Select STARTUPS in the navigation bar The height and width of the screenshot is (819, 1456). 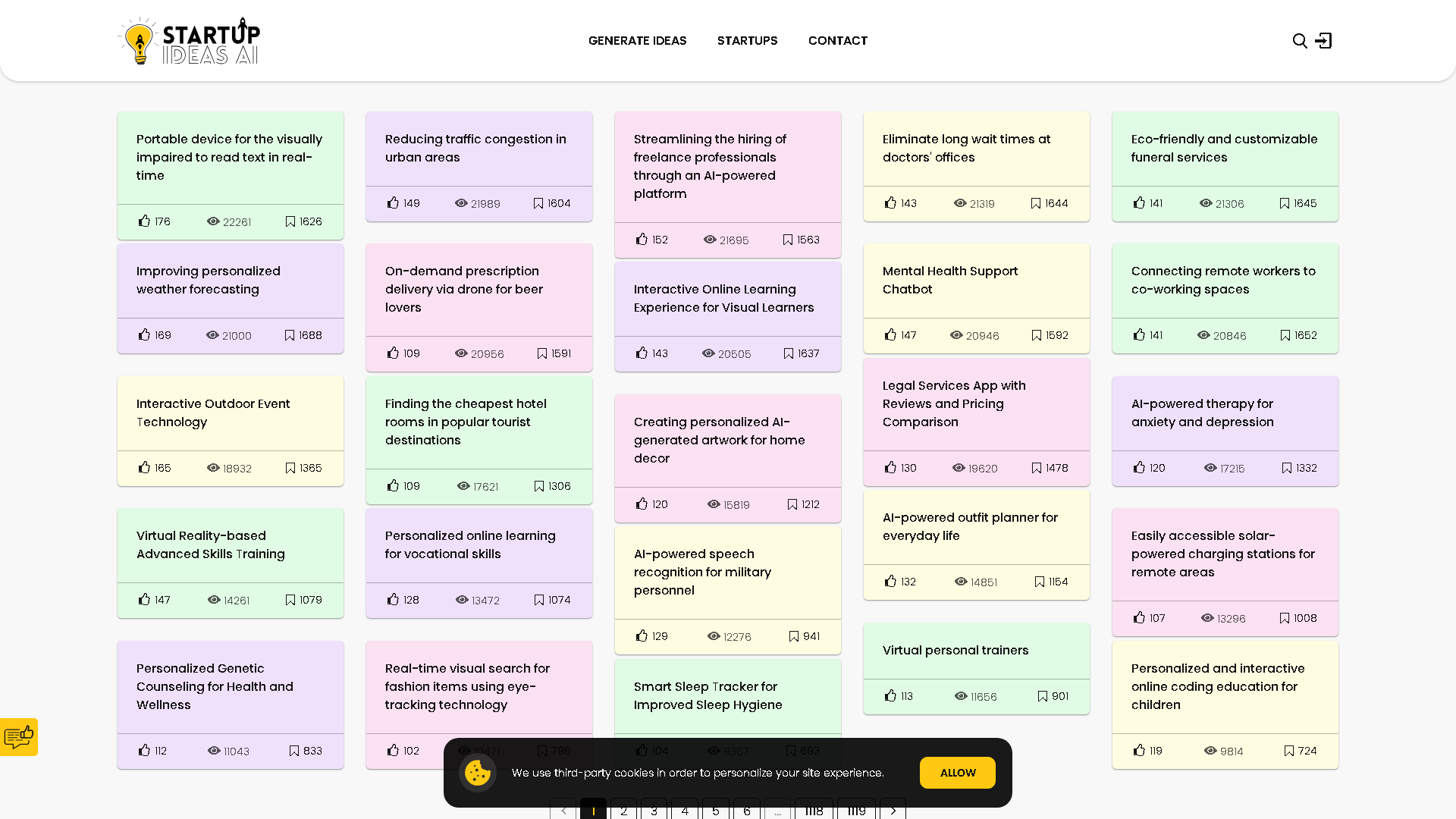tap(747, 40)
